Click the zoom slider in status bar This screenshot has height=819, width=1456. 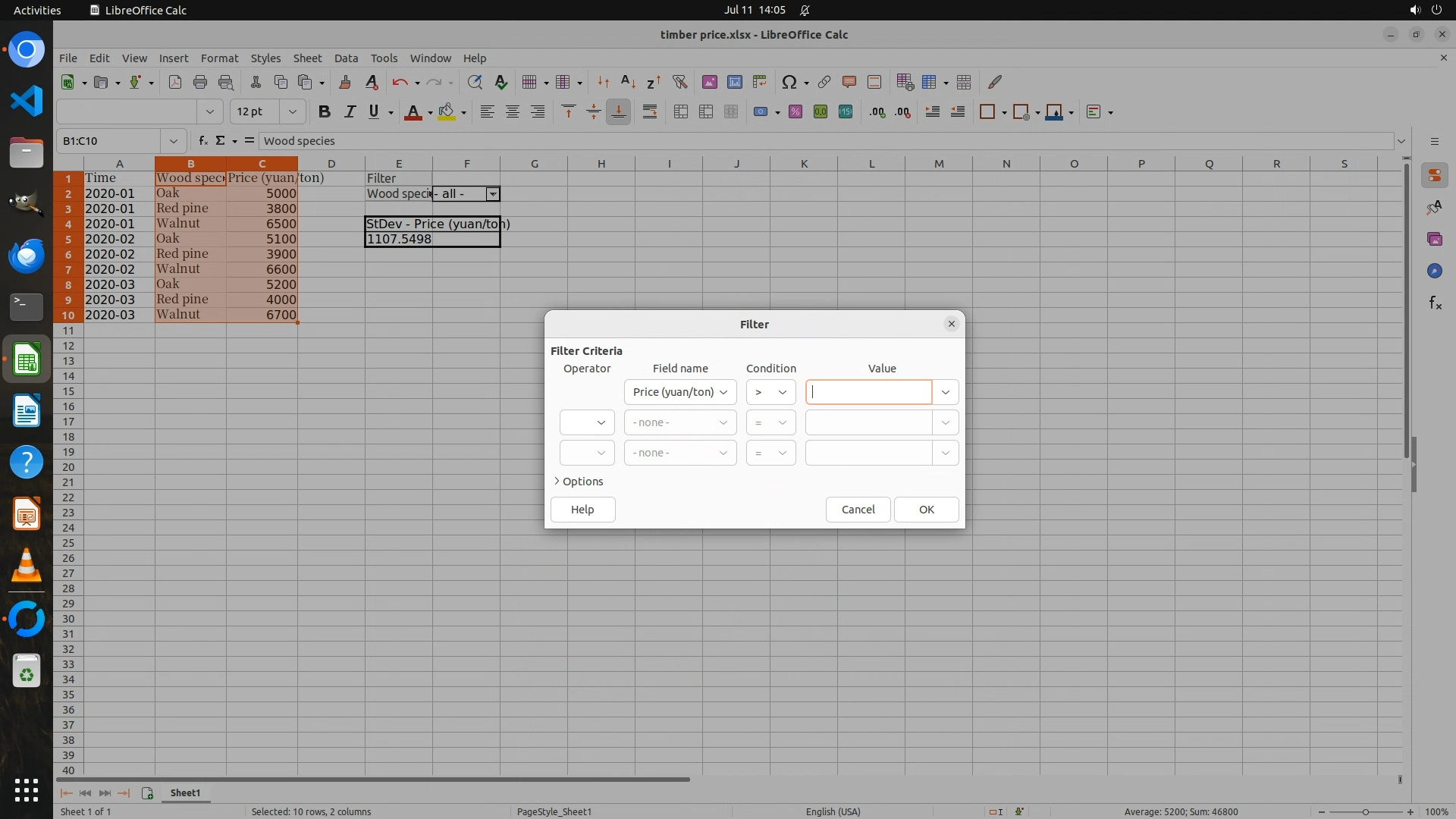point(1365,811)
